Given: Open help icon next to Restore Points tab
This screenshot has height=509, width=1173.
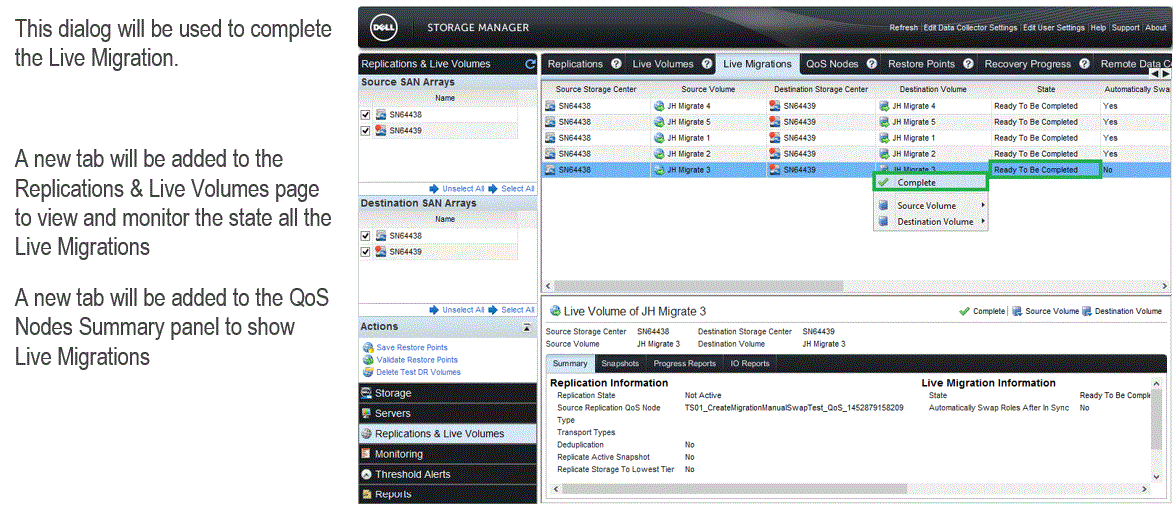Looking at the screenshot, I should (x=968, y=64).
